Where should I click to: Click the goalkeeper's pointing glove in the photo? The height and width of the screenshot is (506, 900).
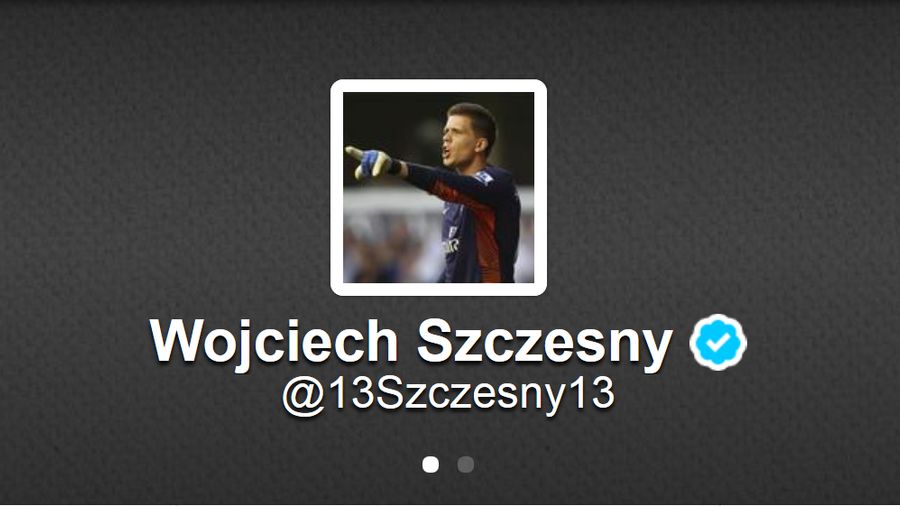(368, 162)
